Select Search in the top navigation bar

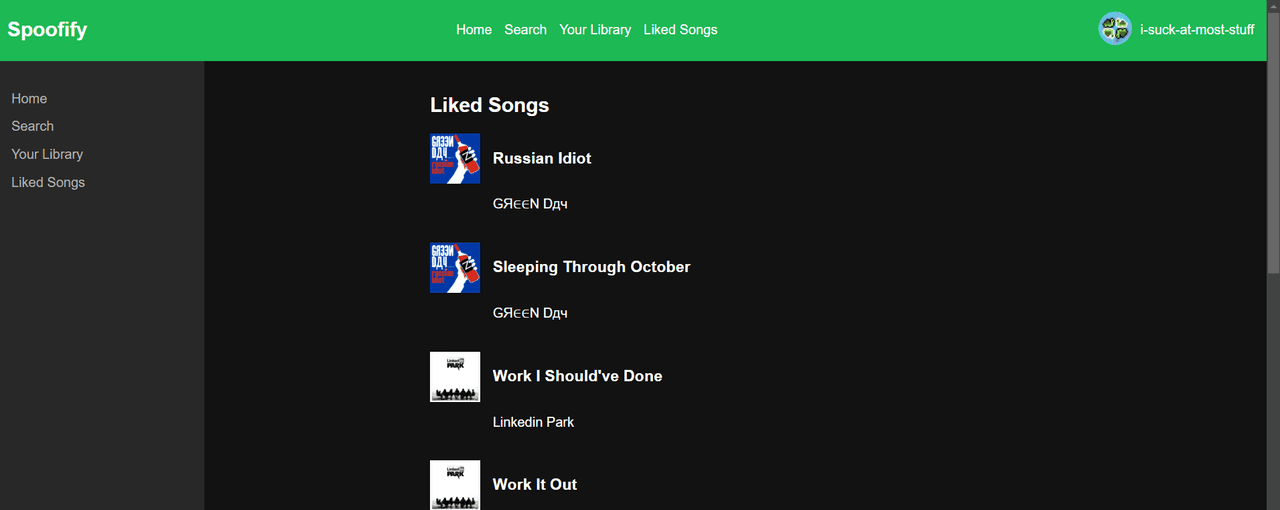point(525,30)
